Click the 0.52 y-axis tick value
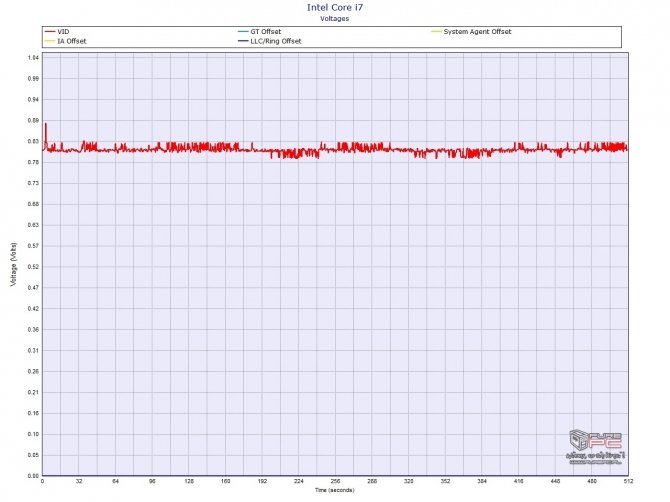 (x=33, y=267)
